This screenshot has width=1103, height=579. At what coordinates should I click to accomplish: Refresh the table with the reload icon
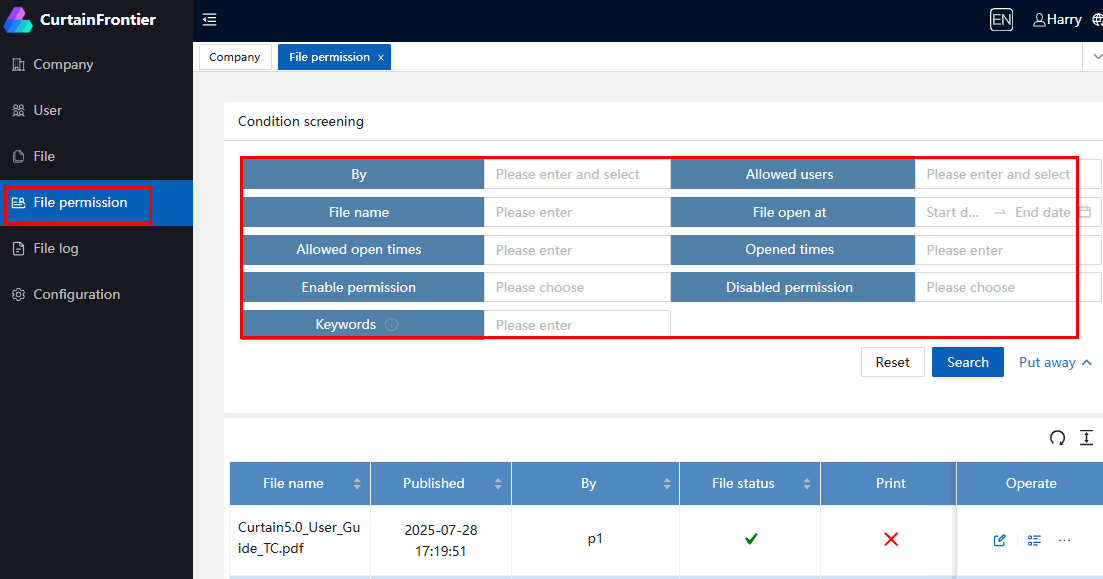(x=1057, y=438)
